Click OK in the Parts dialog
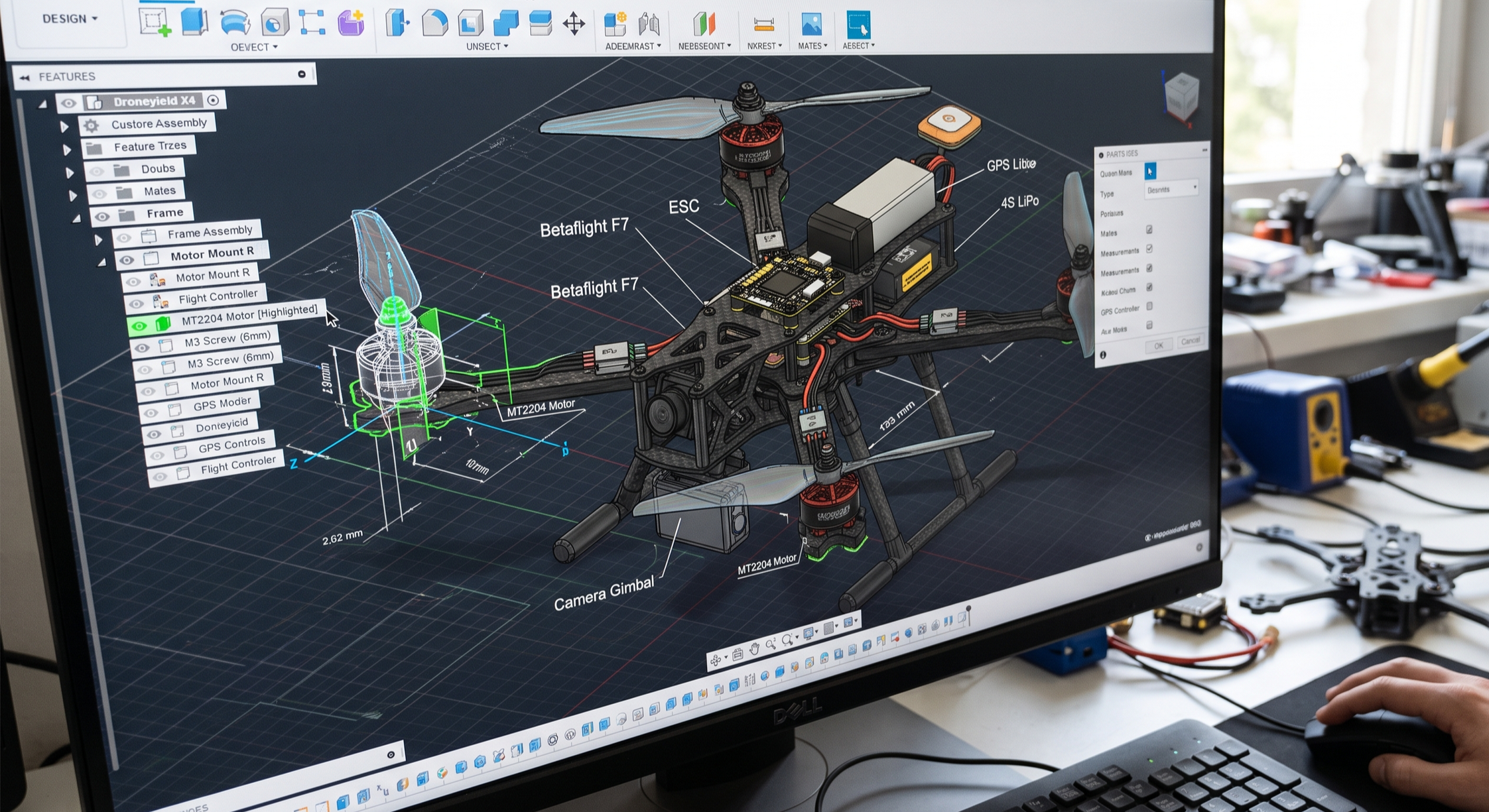The width and height of the screenshot is (1489, 812). [x=1158, y=345]
